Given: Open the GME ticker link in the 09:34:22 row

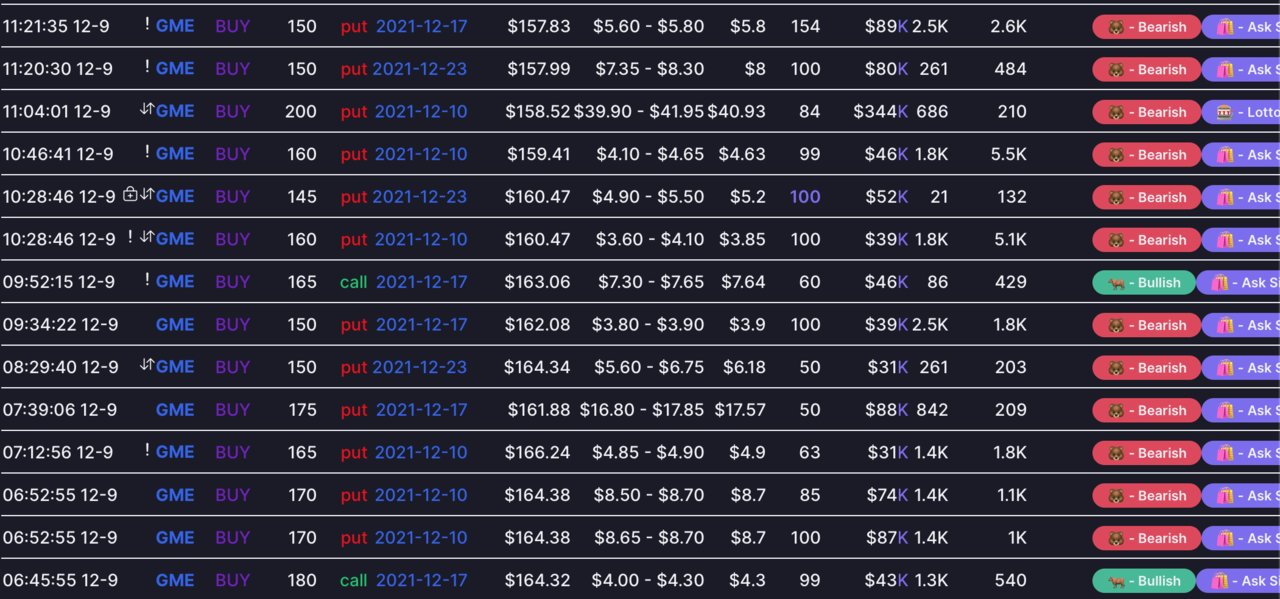Looking at the screenshot, I should 175,324.
